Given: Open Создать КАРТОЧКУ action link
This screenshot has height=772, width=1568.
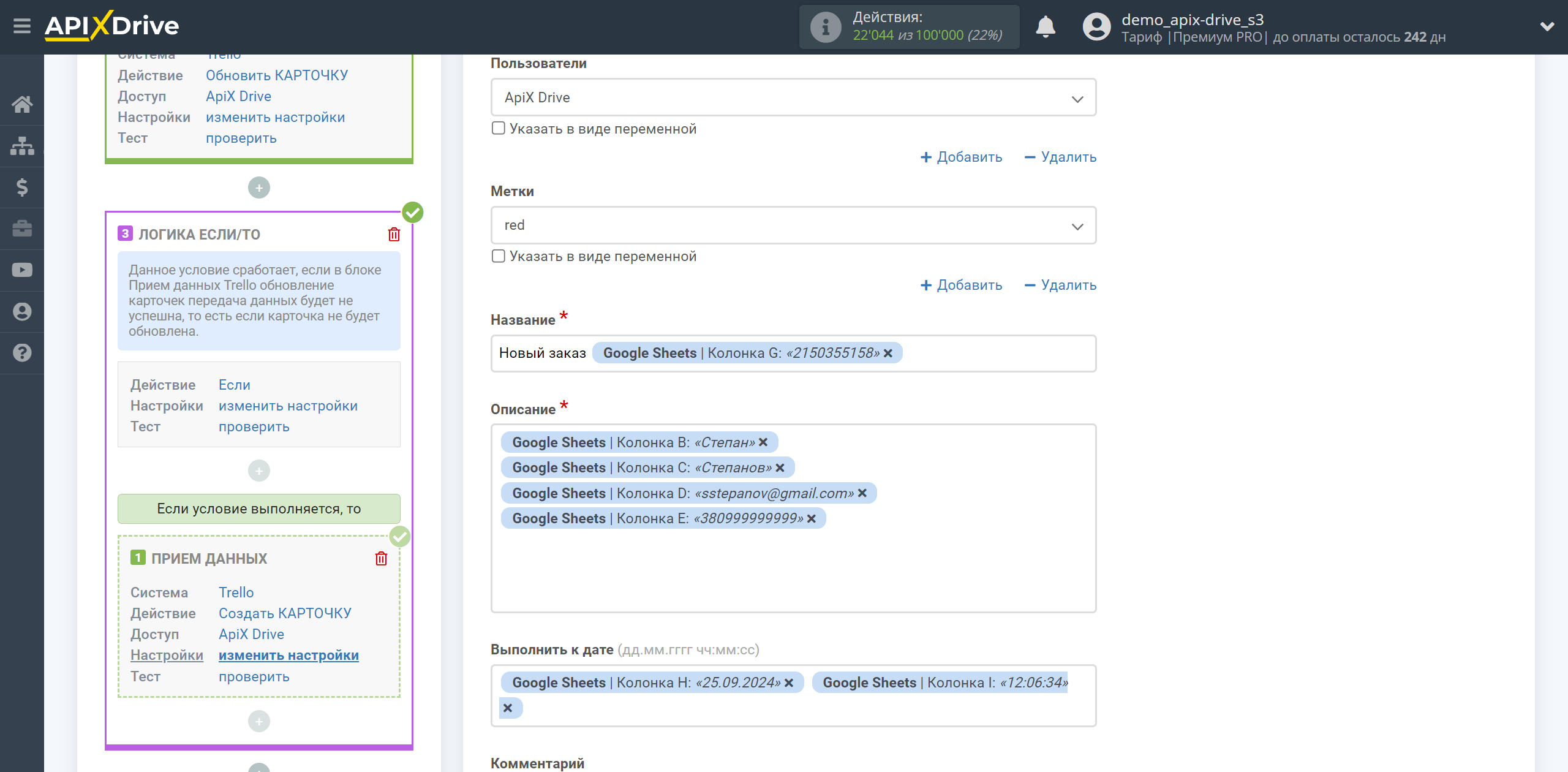Looking at the screenshot, I should tap(285, 613).
